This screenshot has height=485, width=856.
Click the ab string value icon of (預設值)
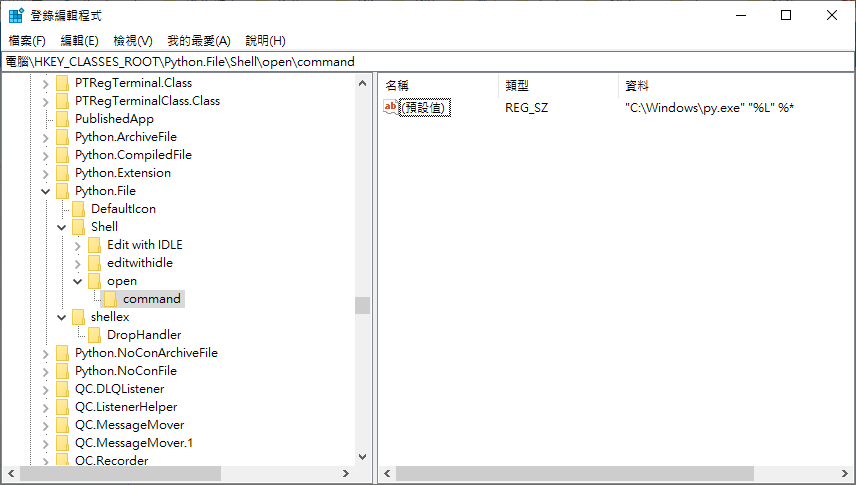390,108
